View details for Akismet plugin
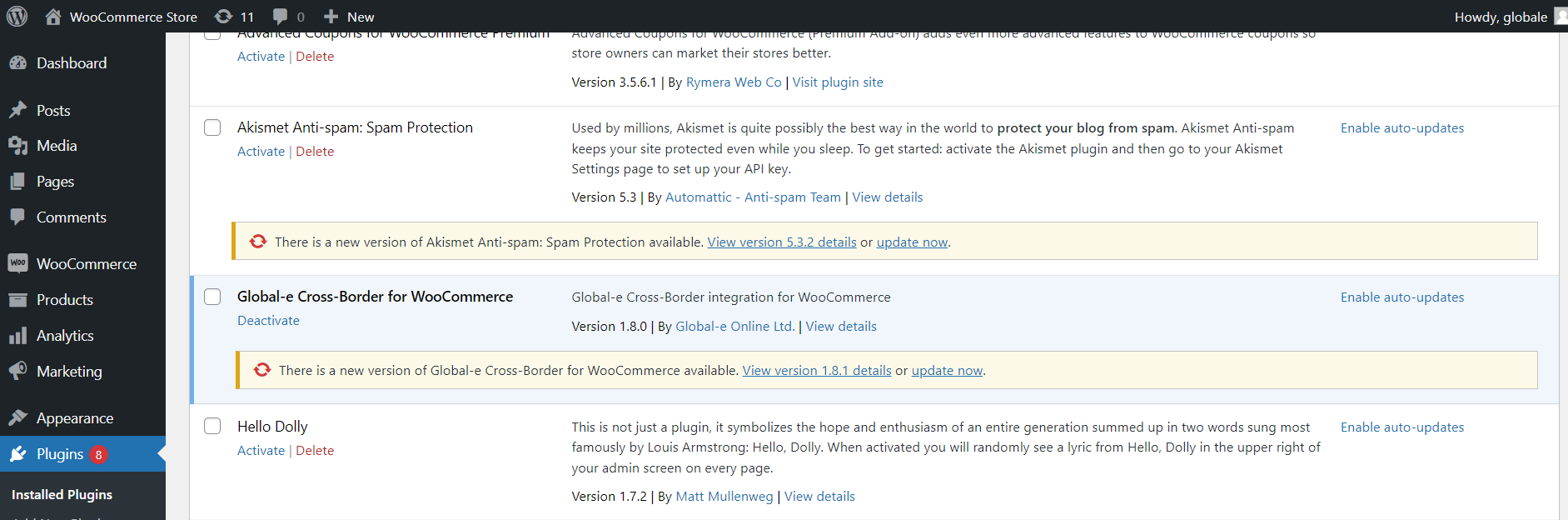The width and height of the screenshot is (1568, 520). click(888, 197)
